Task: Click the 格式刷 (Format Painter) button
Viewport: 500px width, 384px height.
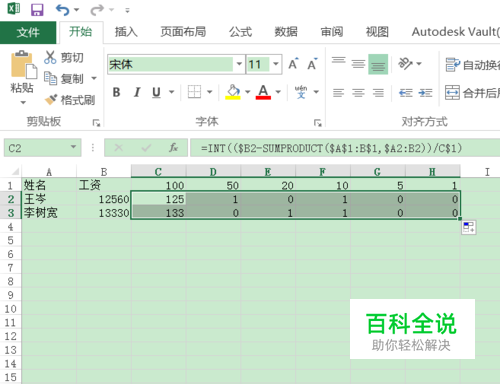Action: pos(70,100)
